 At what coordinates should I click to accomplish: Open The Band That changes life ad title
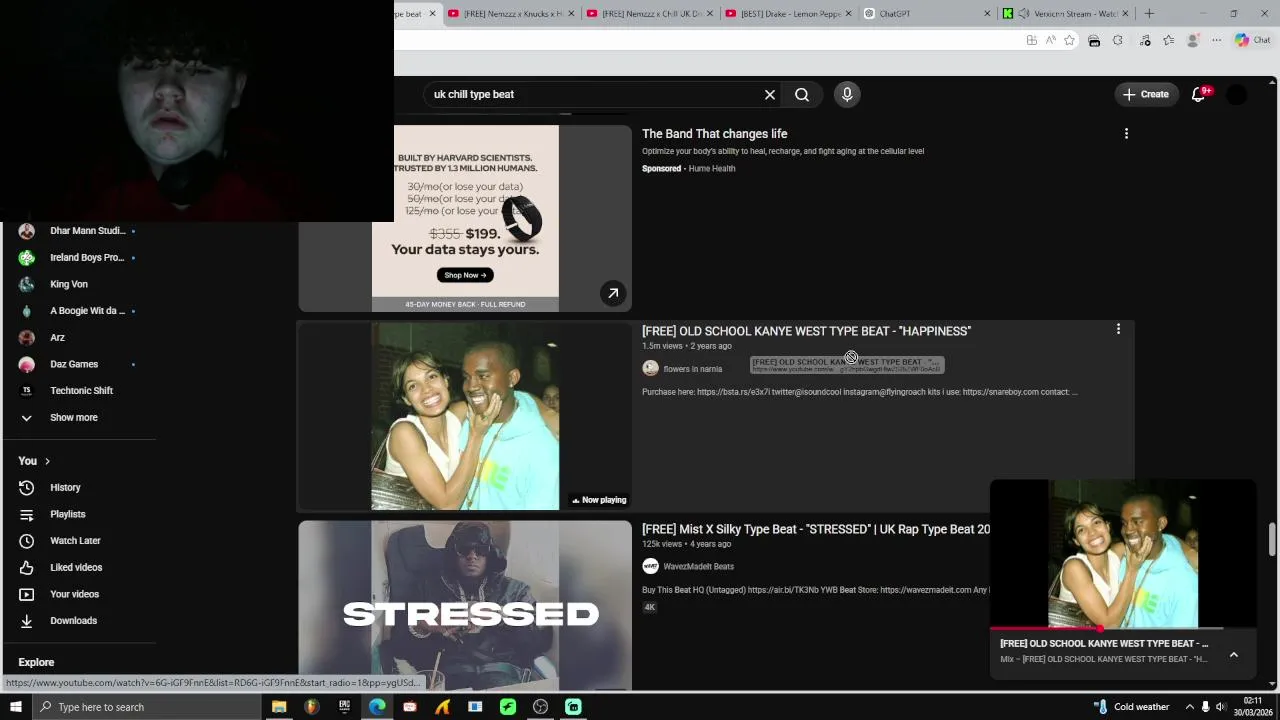(714, 133)
